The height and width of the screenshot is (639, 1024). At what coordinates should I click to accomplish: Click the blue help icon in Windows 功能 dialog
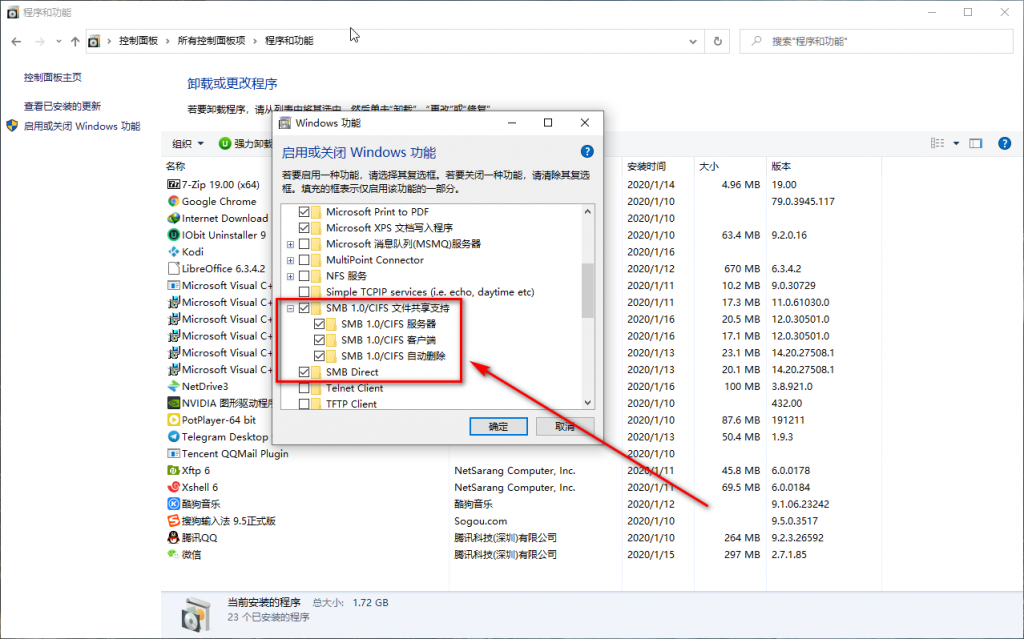click(x=587, y=152)
